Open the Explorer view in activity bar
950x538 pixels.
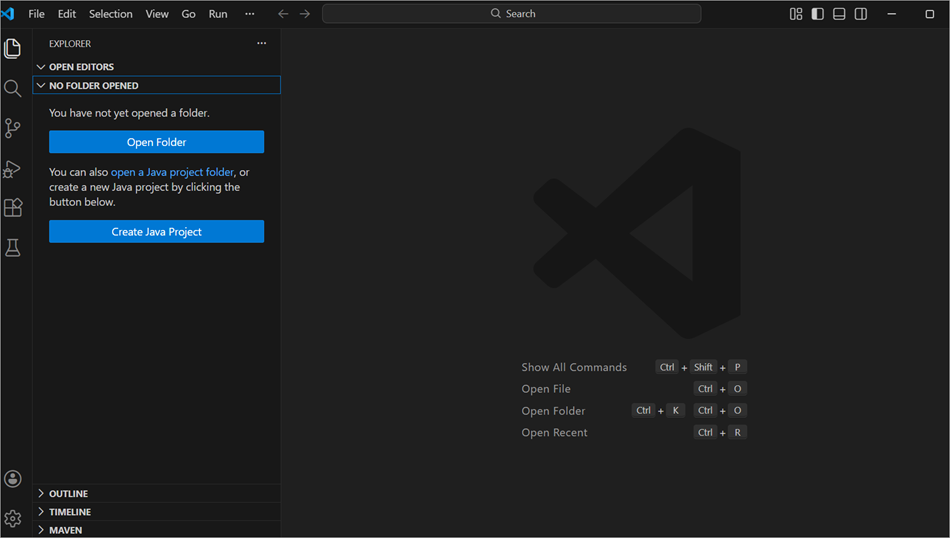click(x=12, y=48)
